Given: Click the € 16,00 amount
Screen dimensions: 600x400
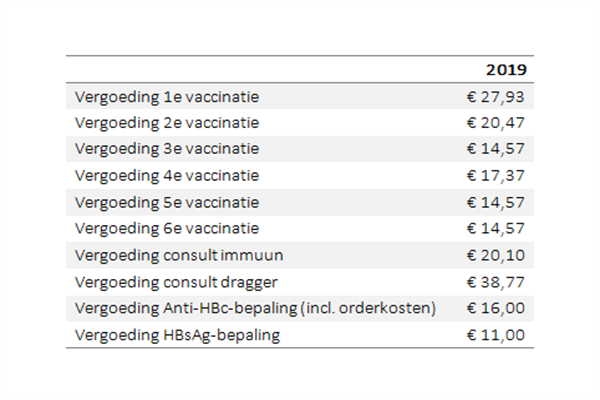Looking at the screenshot, I should 497,308.
